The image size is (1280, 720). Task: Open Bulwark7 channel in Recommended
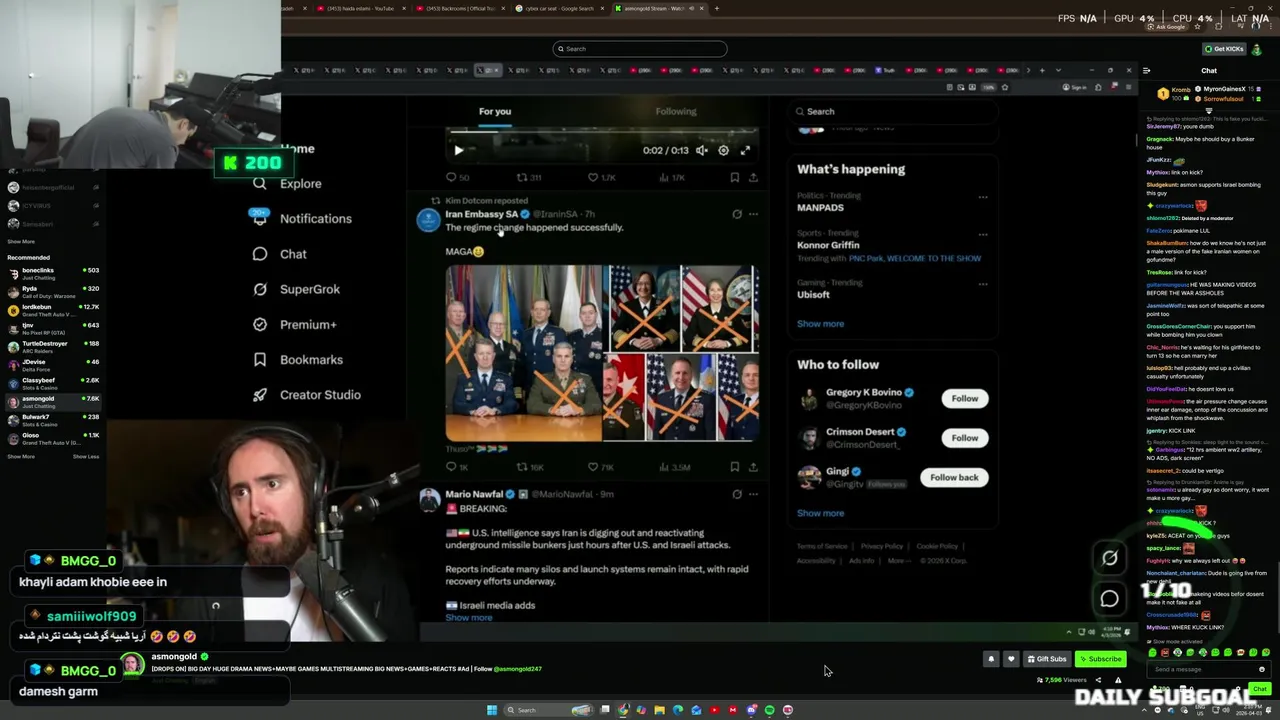coord(53,420)
